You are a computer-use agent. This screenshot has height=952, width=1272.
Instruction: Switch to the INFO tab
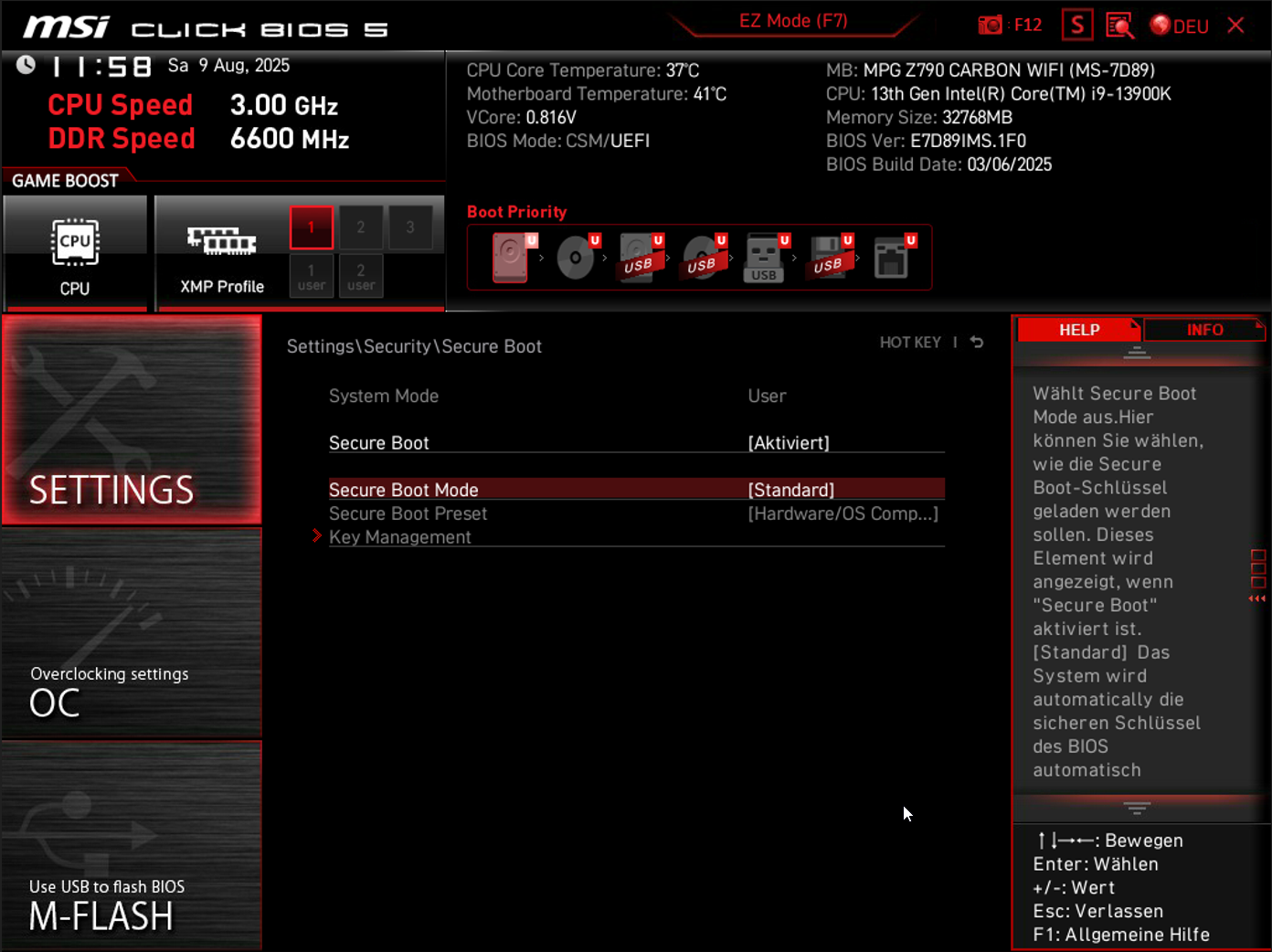(x=1204, y=330)
